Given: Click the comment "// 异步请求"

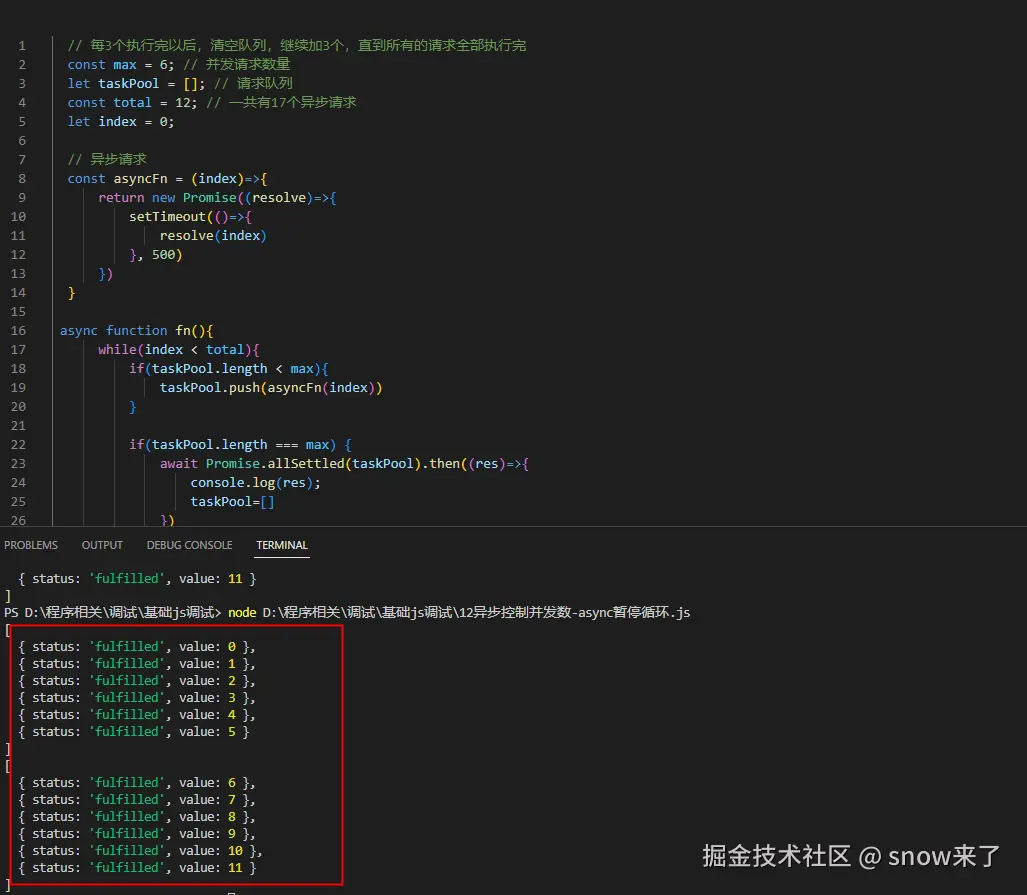Looking at the screenshot, I should point(107,159).
